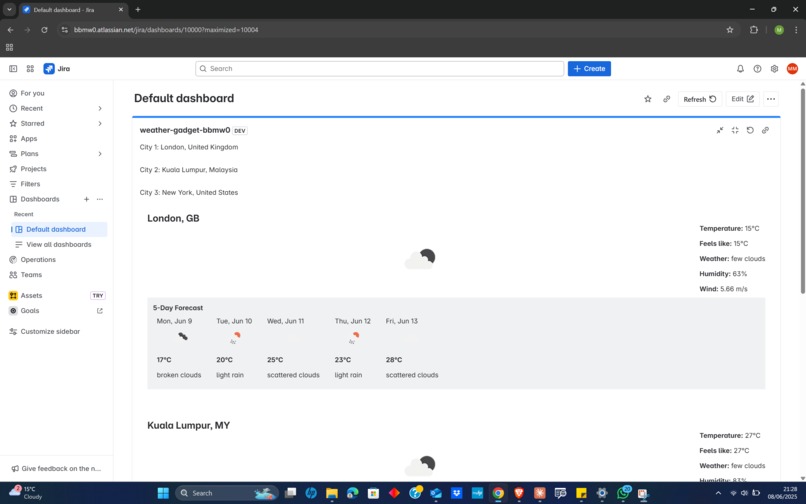Minimize the weather gadget

tap(720, 130)
